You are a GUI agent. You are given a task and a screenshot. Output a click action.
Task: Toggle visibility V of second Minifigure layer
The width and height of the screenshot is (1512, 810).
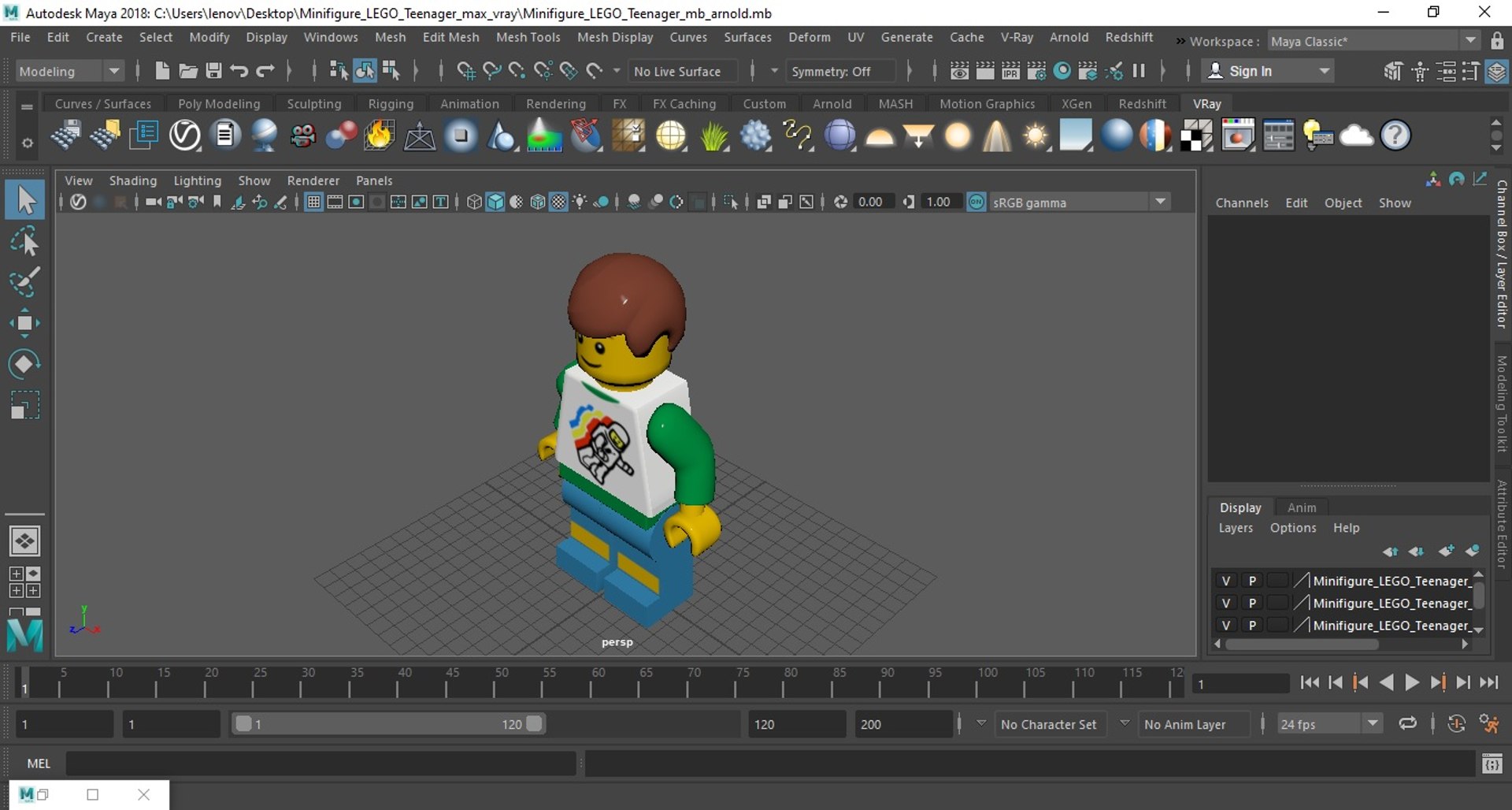click(x=1225, y=603)
